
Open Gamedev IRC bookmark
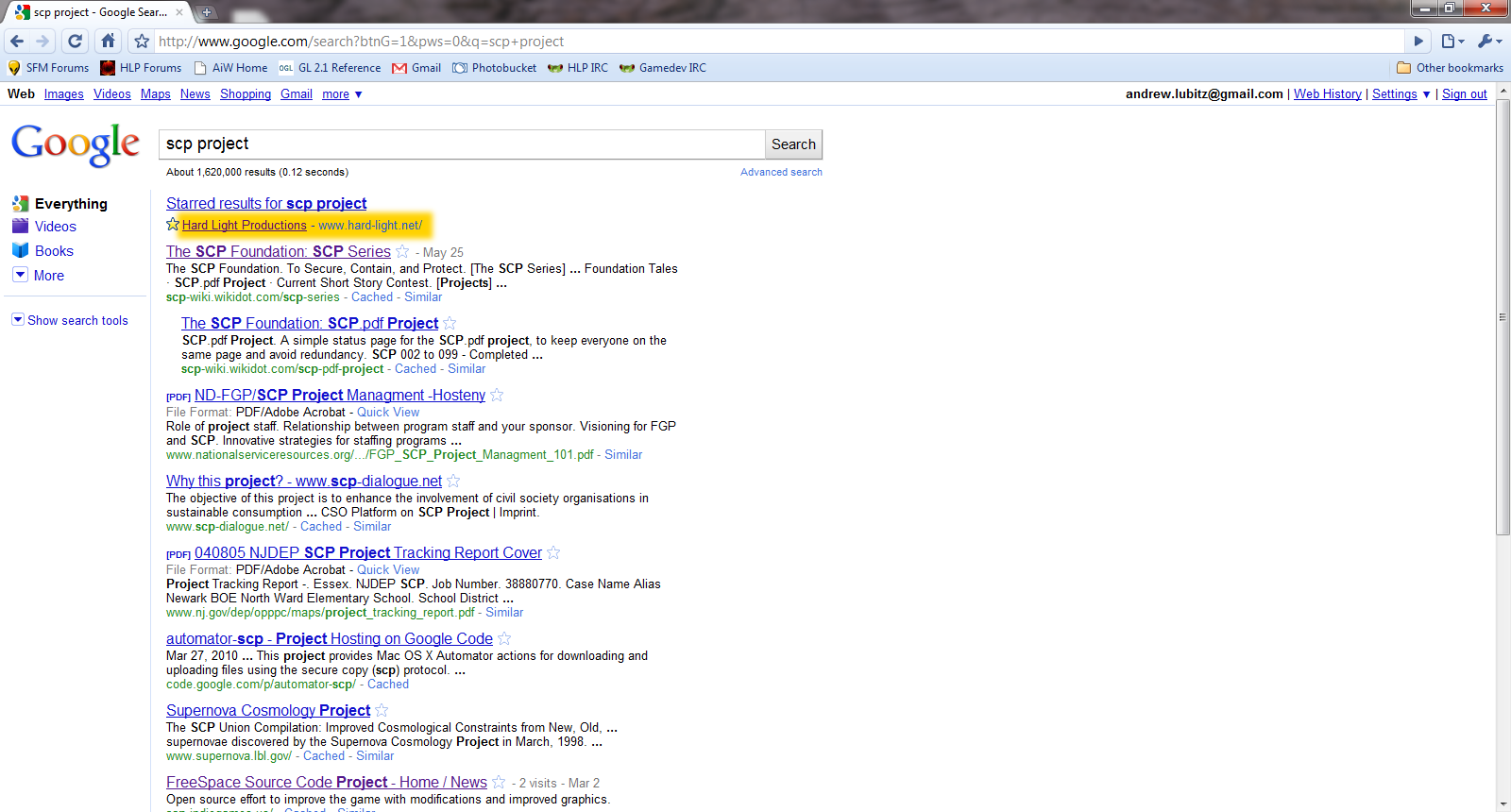(663, 68)
